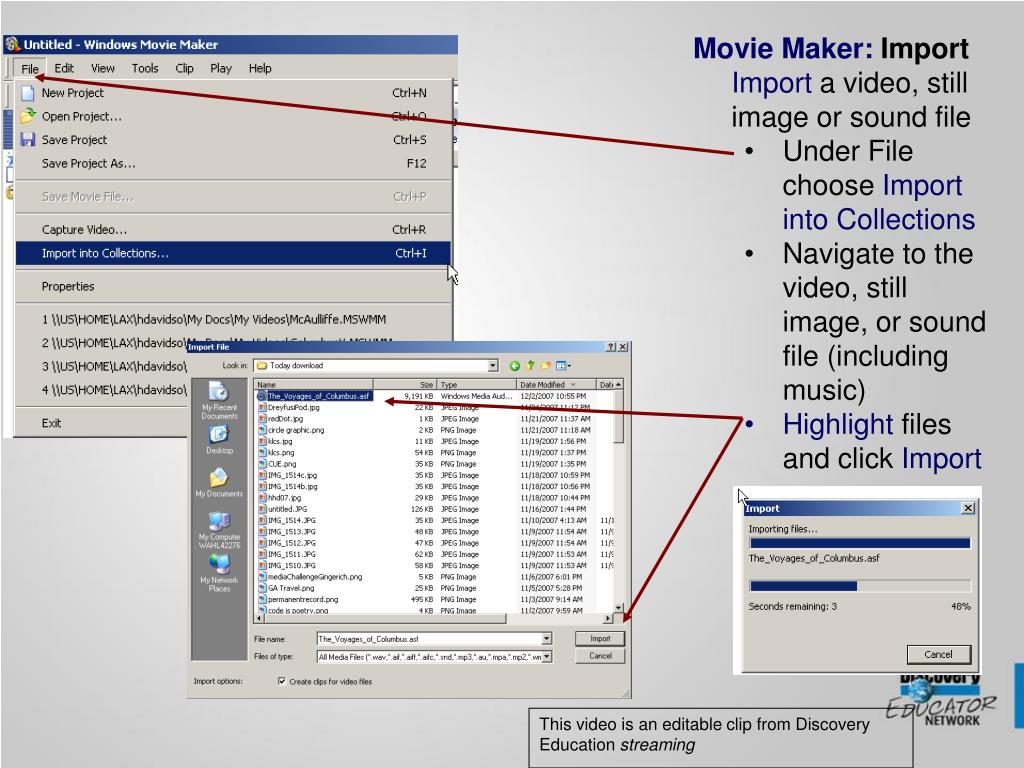Viewport: 1024px width, 768px height.
Task: Click the Up One Level folder icon
Action: pos(530,366)
